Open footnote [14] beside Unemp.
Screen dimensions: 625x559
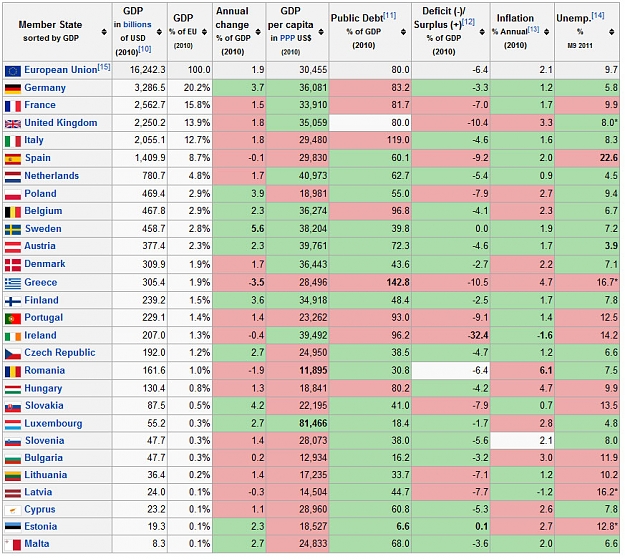coord(597,15)
